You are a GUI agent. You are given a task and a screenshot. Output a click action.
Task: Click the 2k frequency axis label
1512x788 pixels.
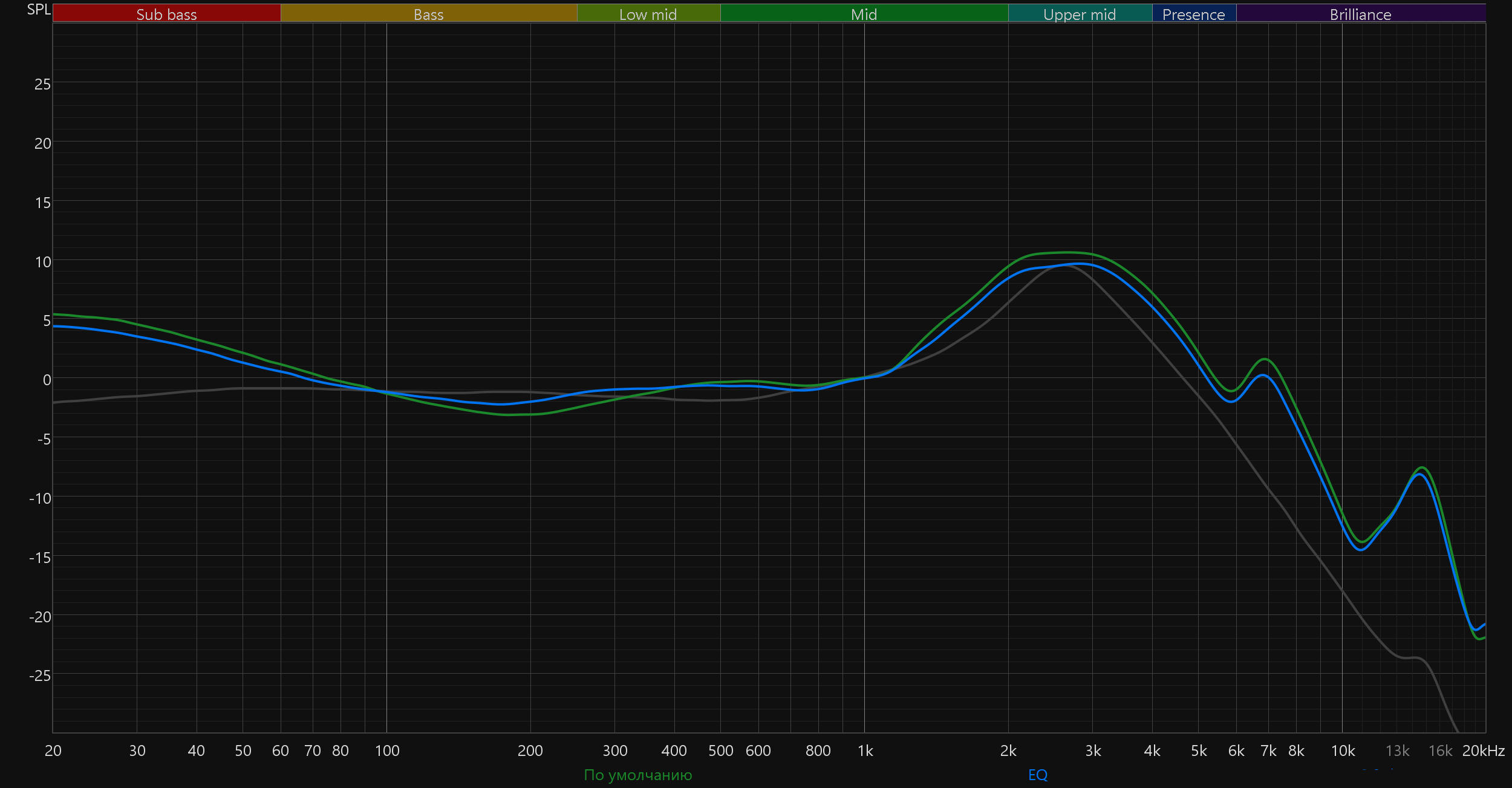[x=1008, y=751]
